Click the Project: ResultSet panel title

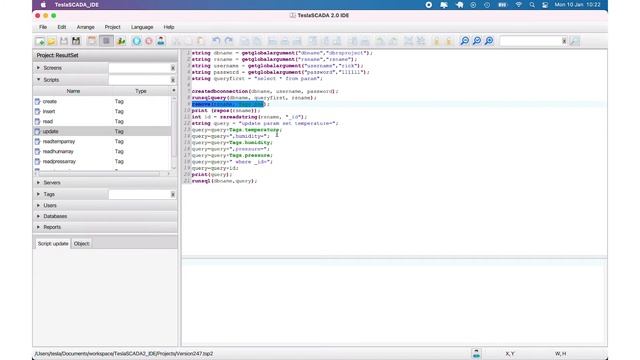click(58, 55)
